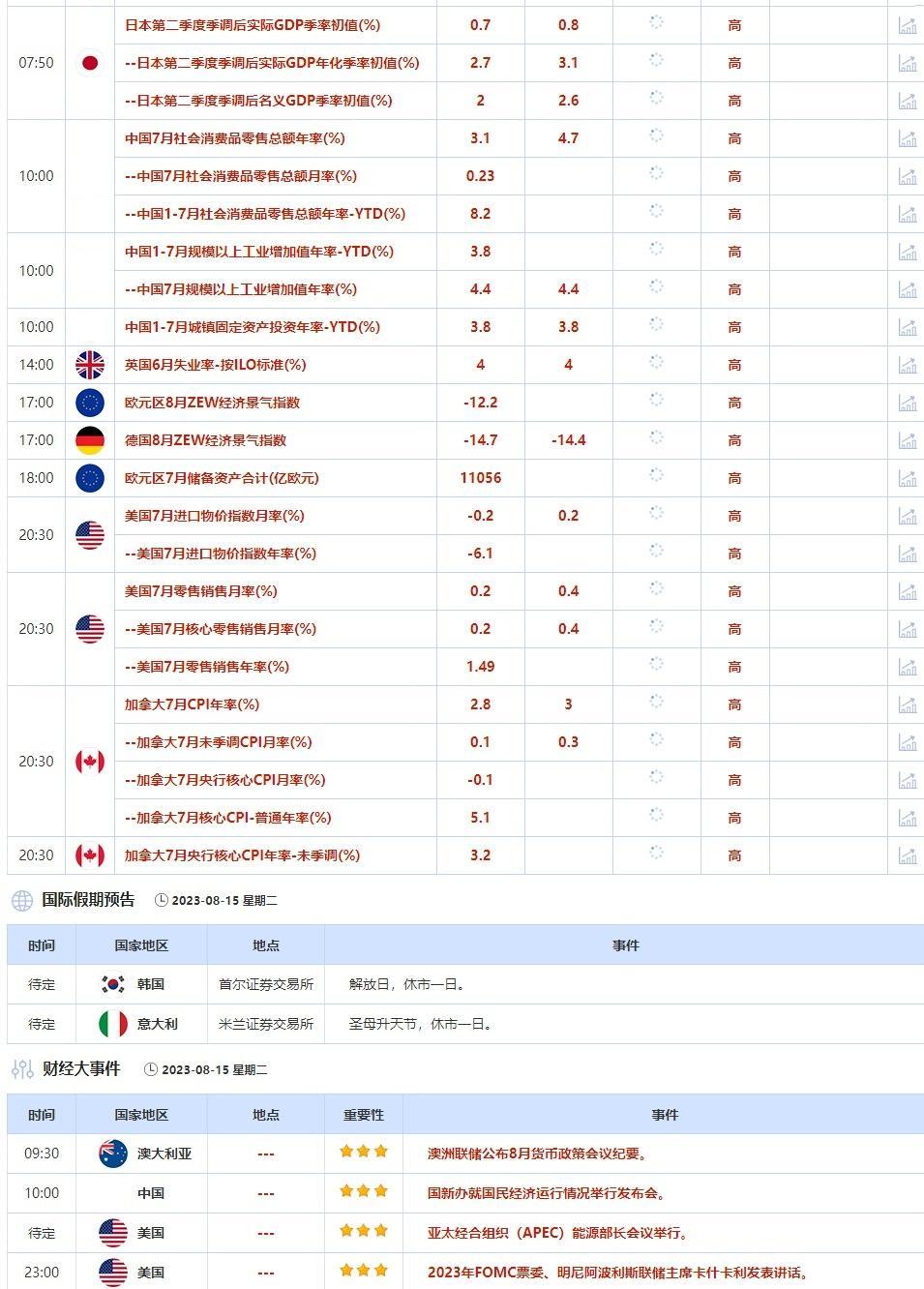
Task: Click the Canada flag icon near CPI rows
Action: tap(88, 762)
